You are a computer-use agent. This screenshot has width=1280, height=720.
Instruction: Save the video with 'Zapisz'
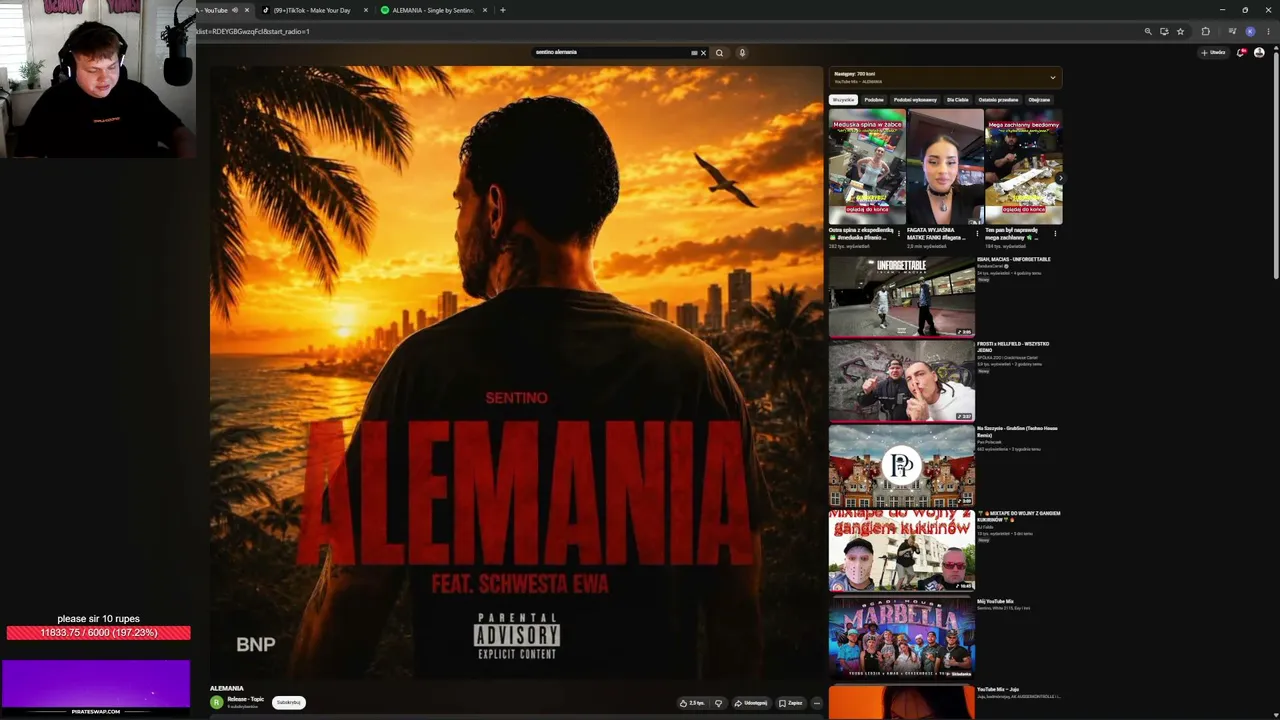(x=791, y=703)
